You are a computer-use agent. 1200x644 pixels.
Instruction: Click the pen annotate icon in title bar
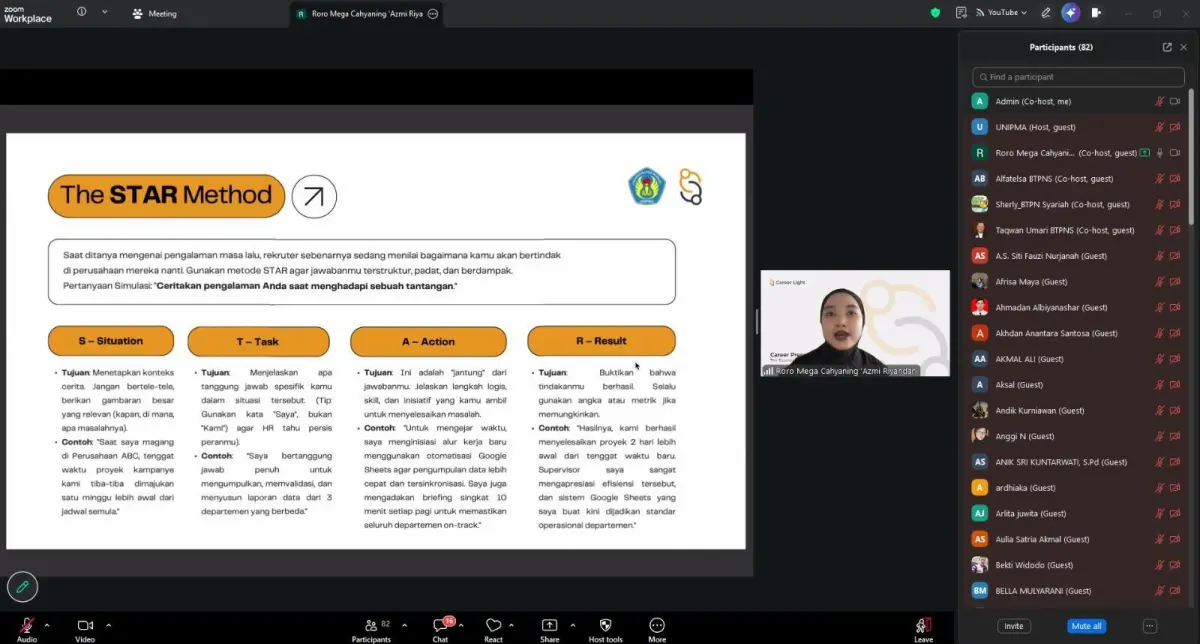point(1046,13)
